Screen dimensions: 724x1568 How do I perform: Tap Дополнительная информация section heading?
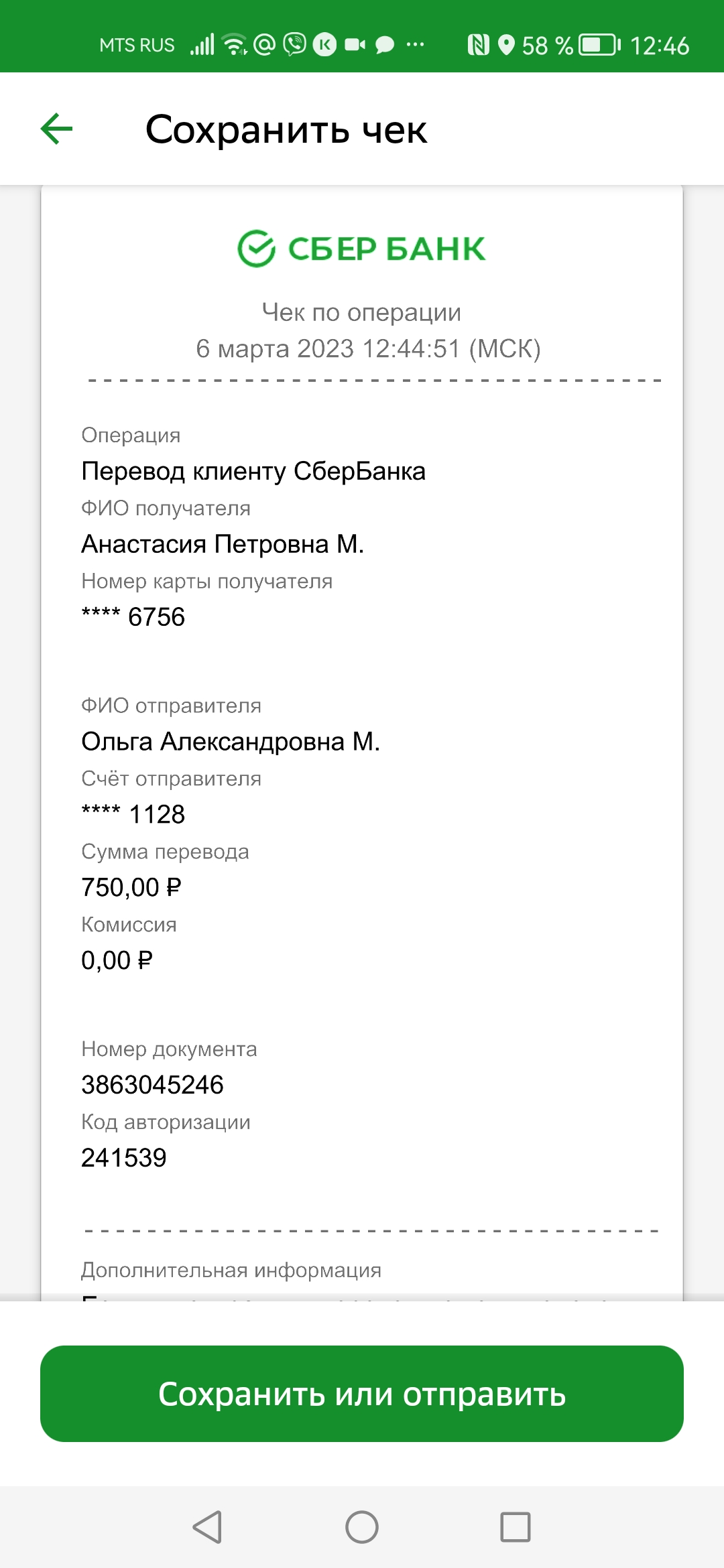pos(231,1270)
